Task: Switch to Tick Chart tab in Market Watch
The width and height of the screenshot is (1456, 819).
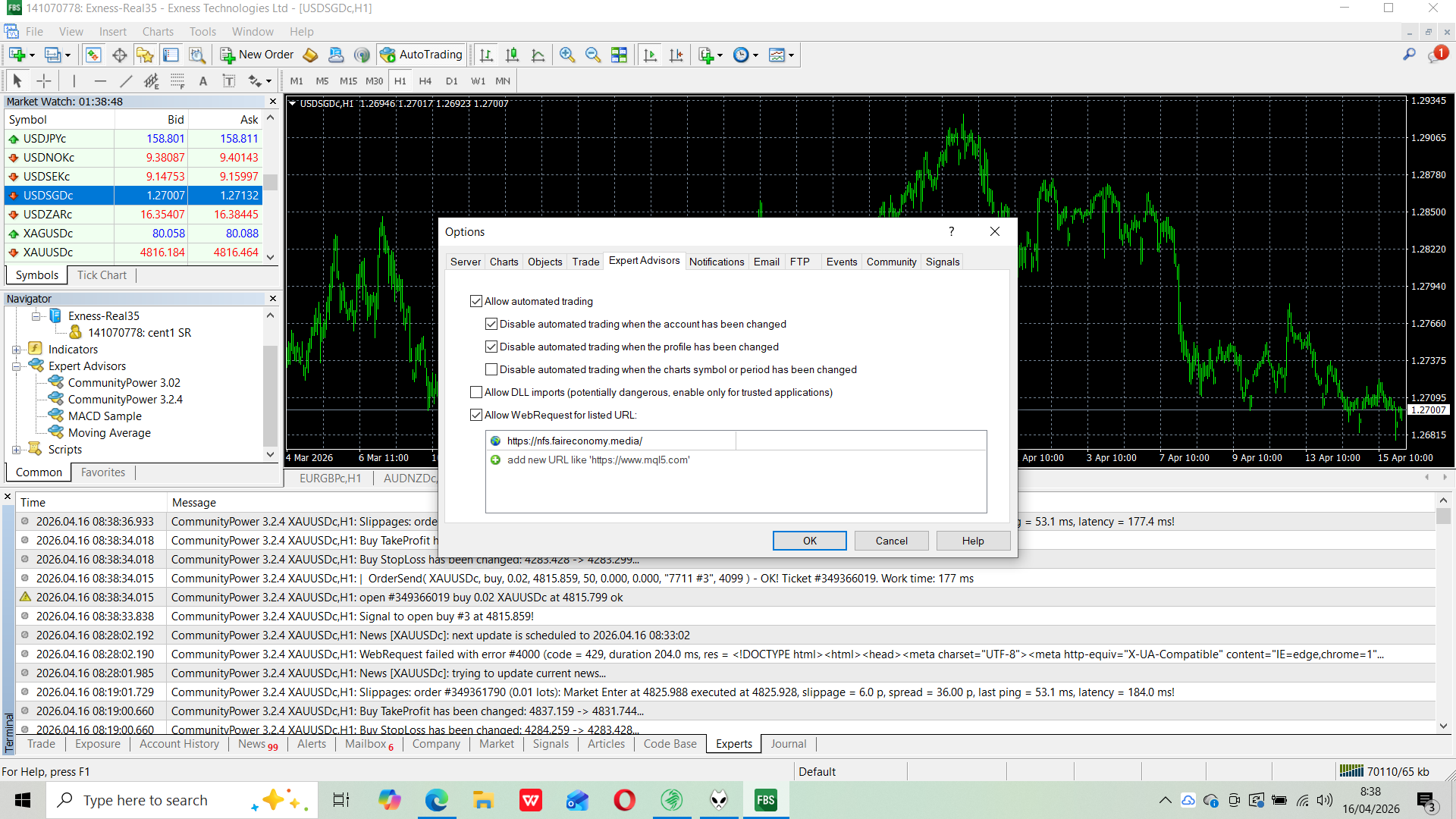Action: (x=102, y=275)
